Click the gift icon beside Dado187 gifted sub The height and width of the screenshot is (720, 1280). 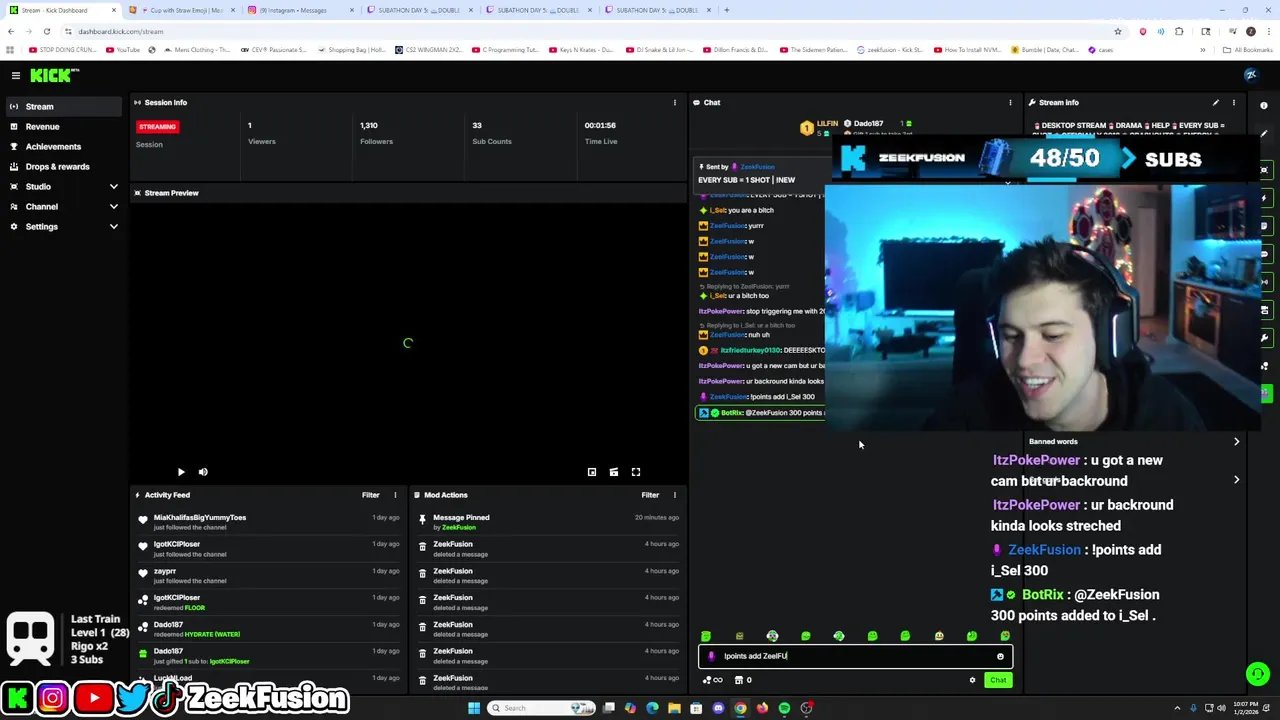tap(143, 653)
